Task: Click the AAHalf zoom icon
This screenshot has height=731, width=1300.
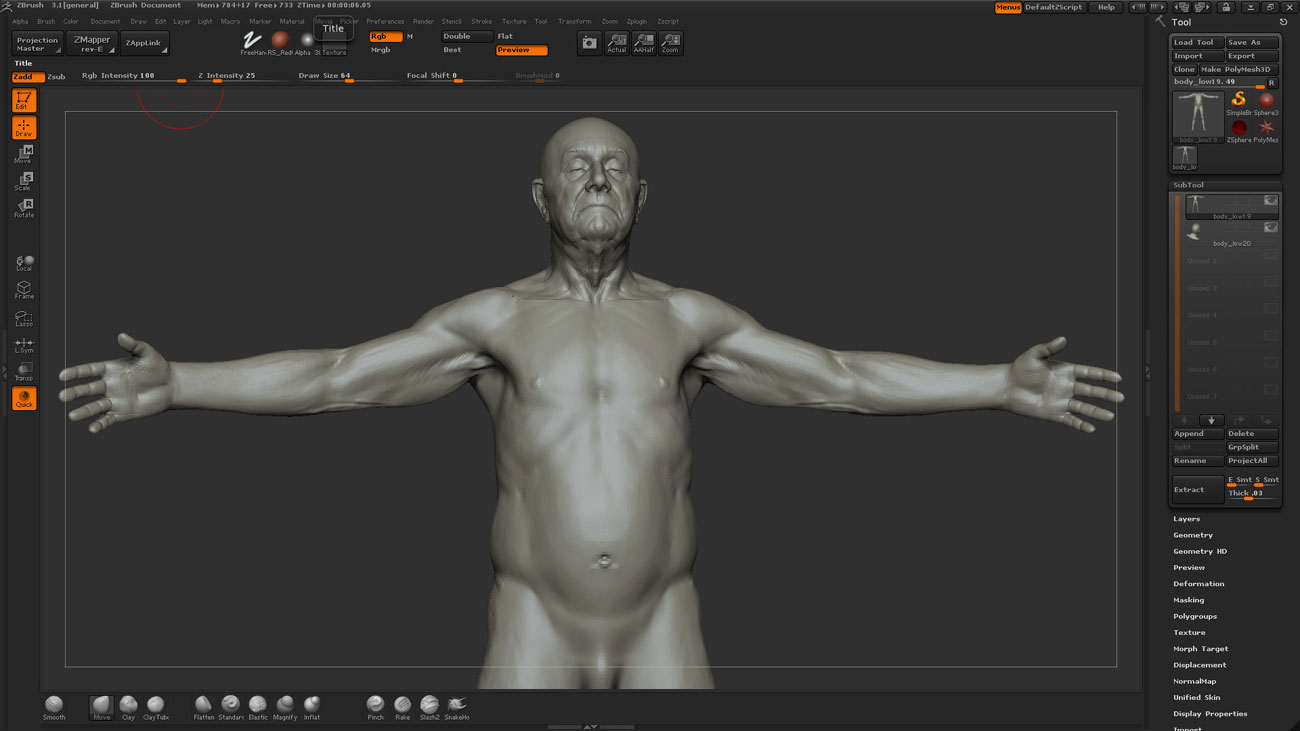Action: click(x=643, y=43)
